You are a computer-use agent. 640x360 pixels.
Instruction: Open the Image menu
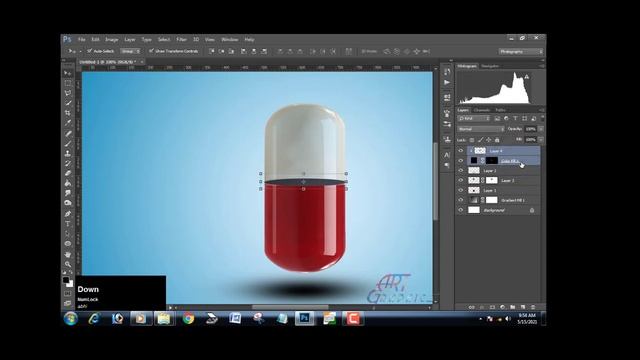(x=111, y=40)
